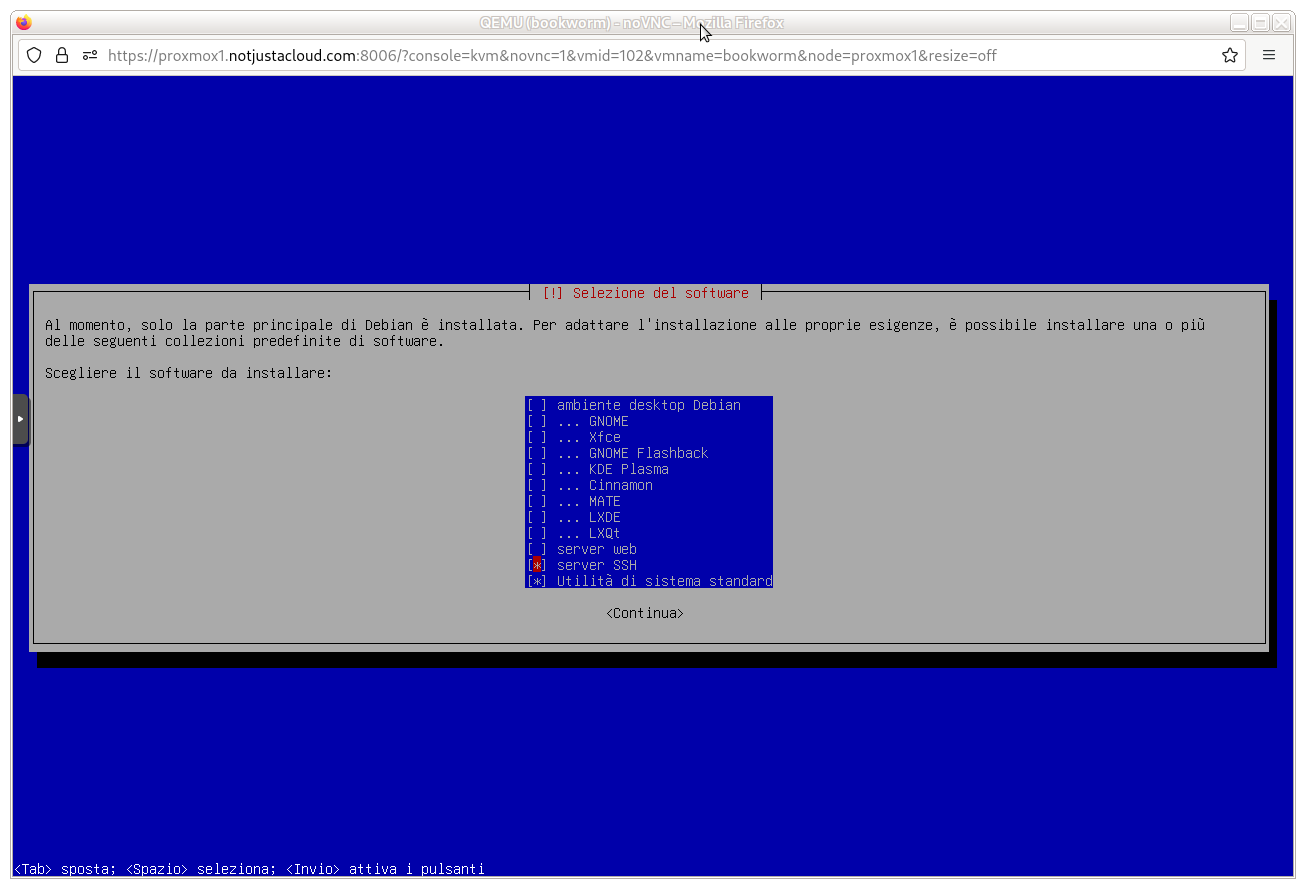Click the URL address bar text
The height and width of the screenshot is (889, 1306).
coord(552,55)
